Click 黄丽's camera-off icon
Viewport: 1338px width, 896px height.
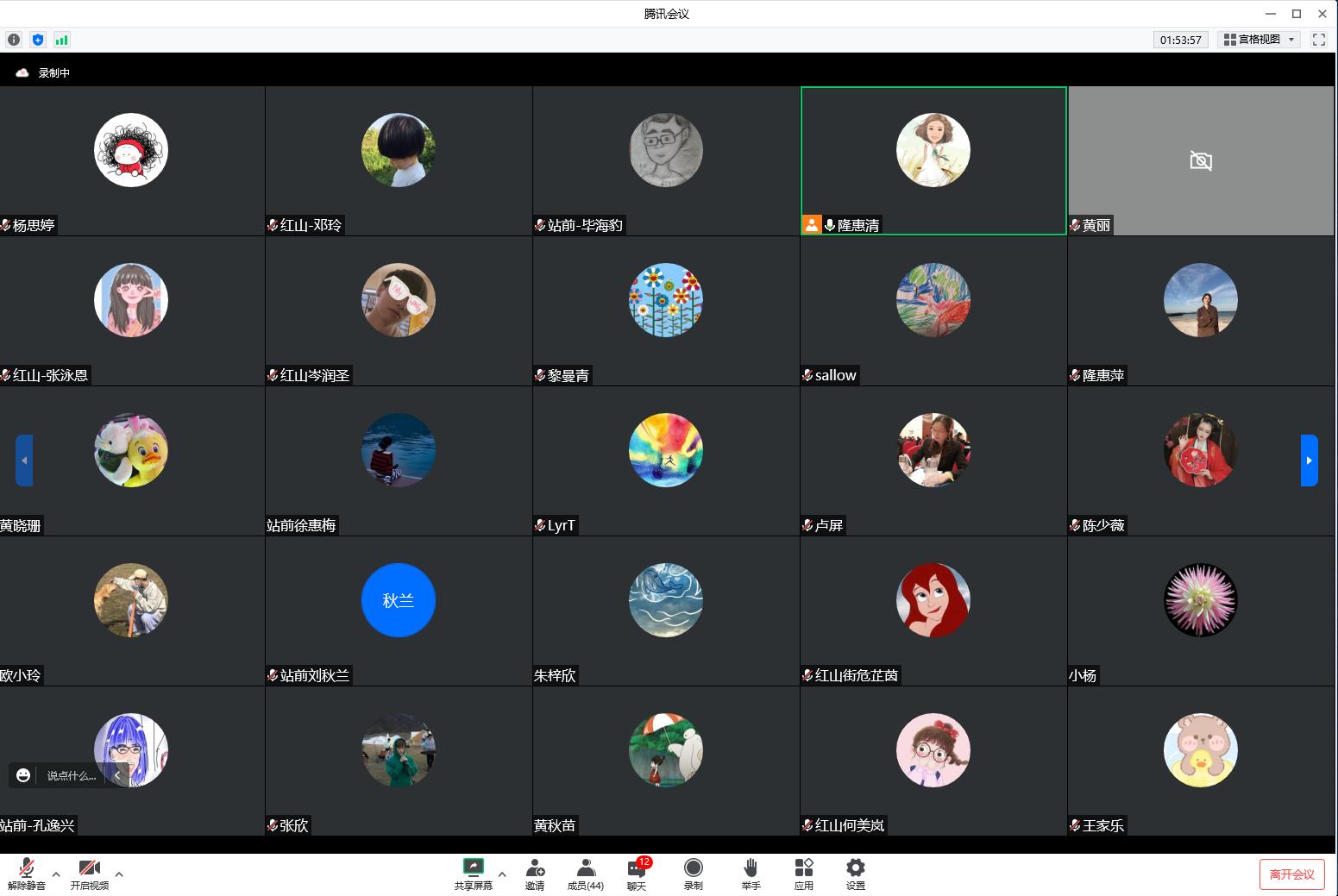[x=1201, y=160]
